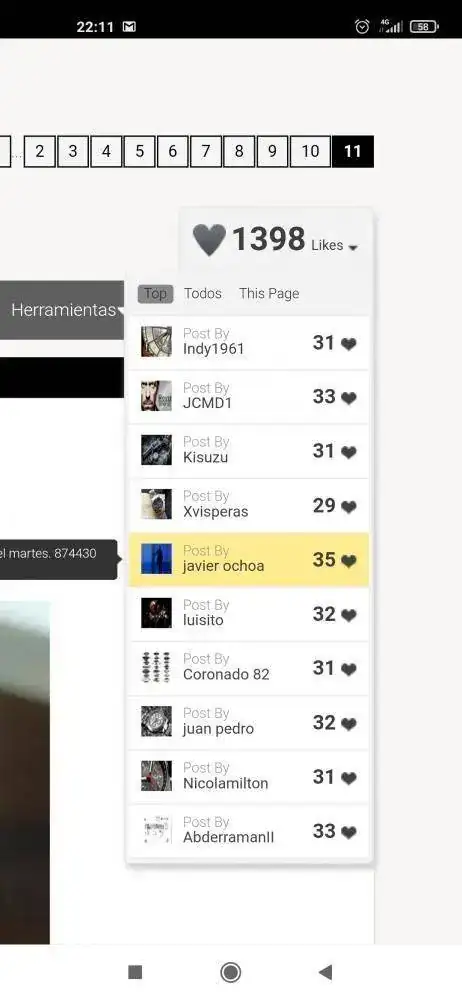
Task: Tap the heart icon in javier ochoa's row
Action: [348, 561]
